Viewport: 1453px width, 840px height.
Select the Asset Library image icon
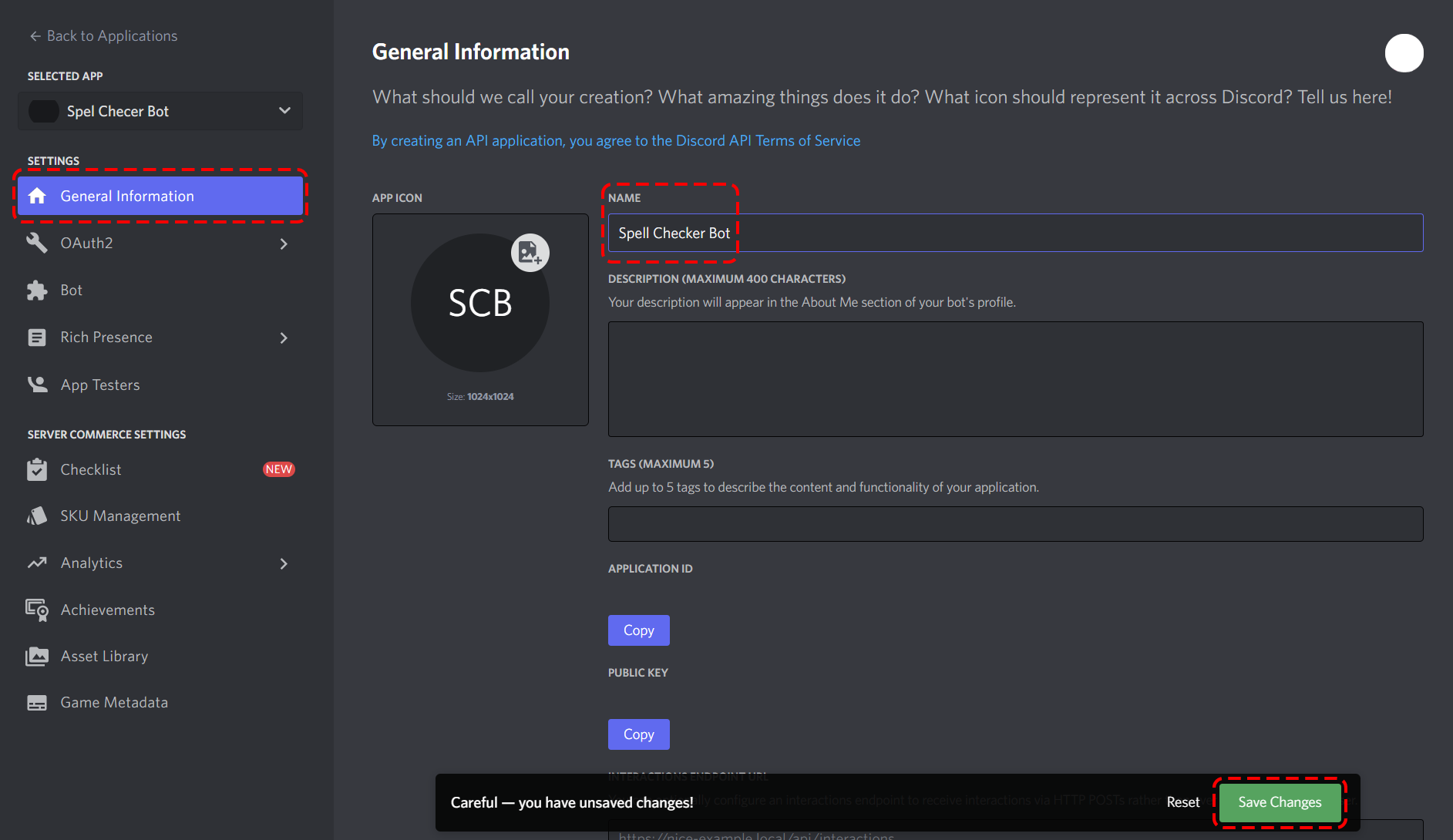(37, 656)
